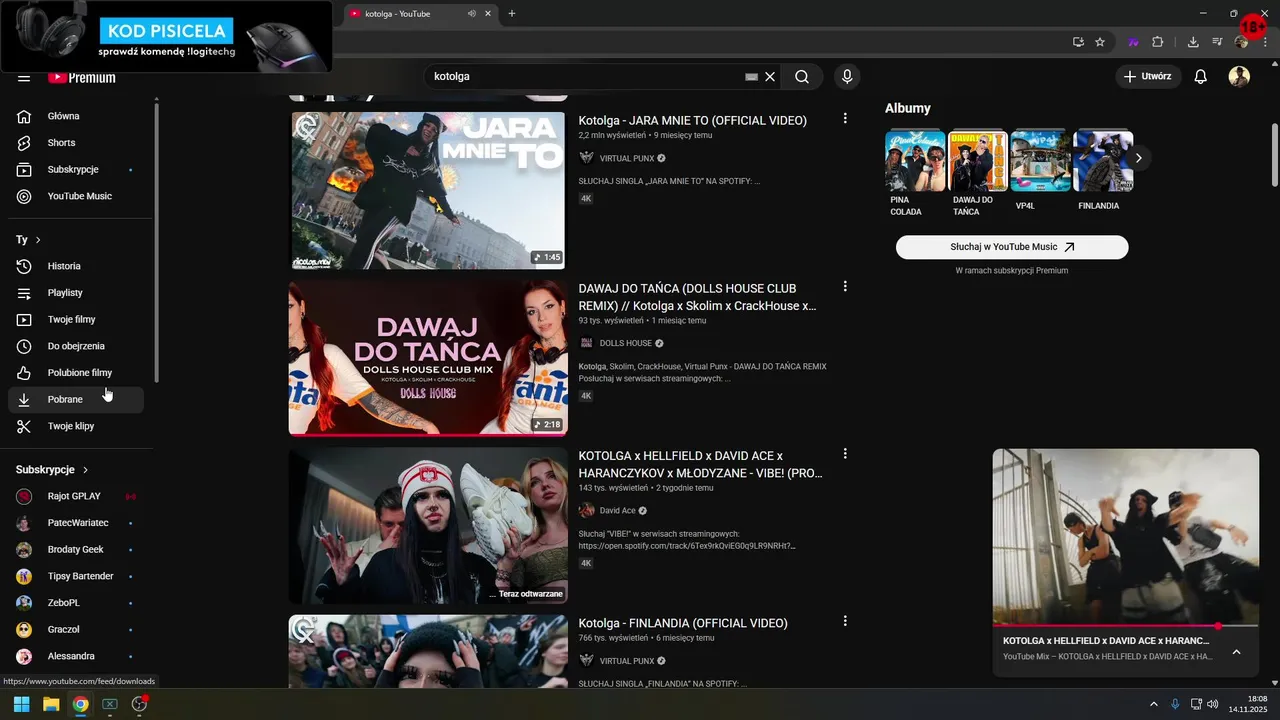Open a new browser tab
Viewport: 1280px width, 720px height.
512,14
